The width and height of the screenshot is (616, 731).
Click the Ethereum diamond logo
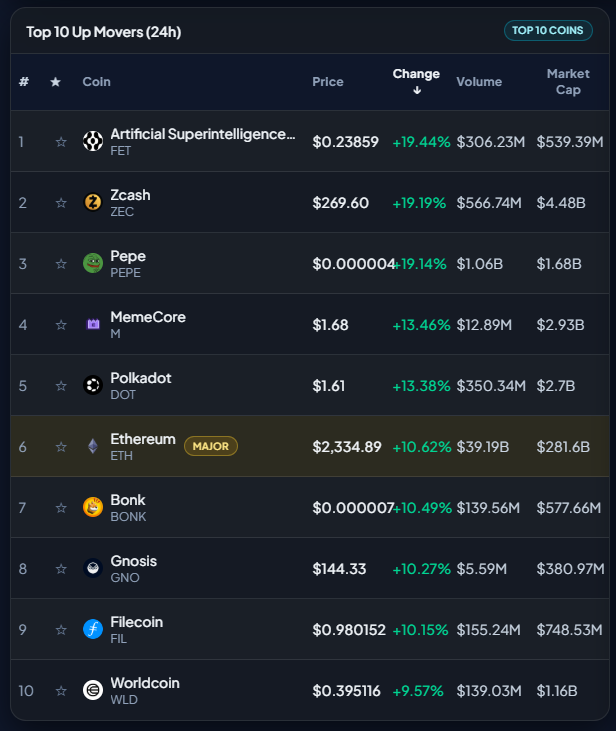pyautogui.click(x=93, y=446)
